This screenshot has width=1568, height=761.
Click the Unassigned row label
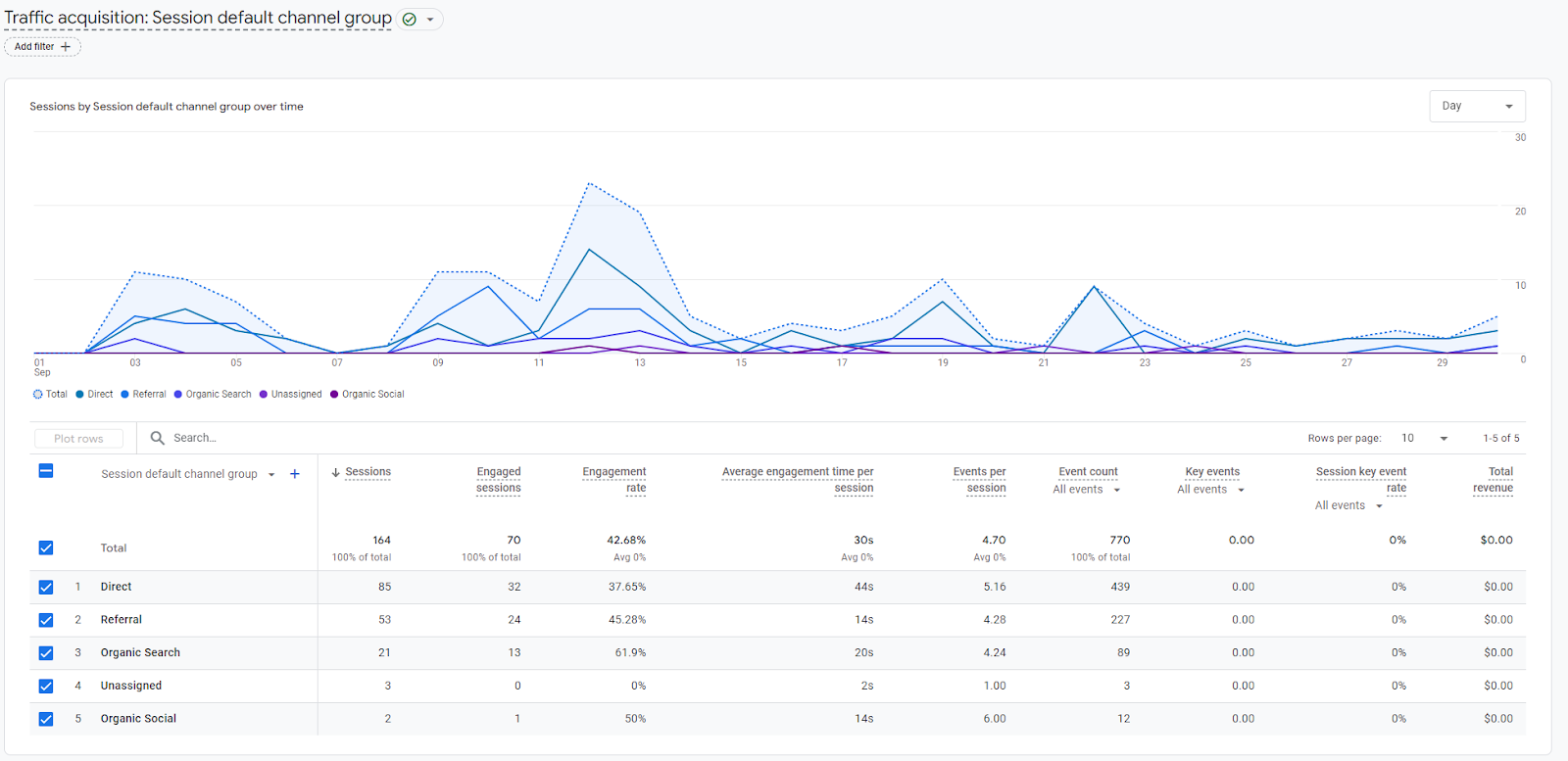(x=130, y=686)
